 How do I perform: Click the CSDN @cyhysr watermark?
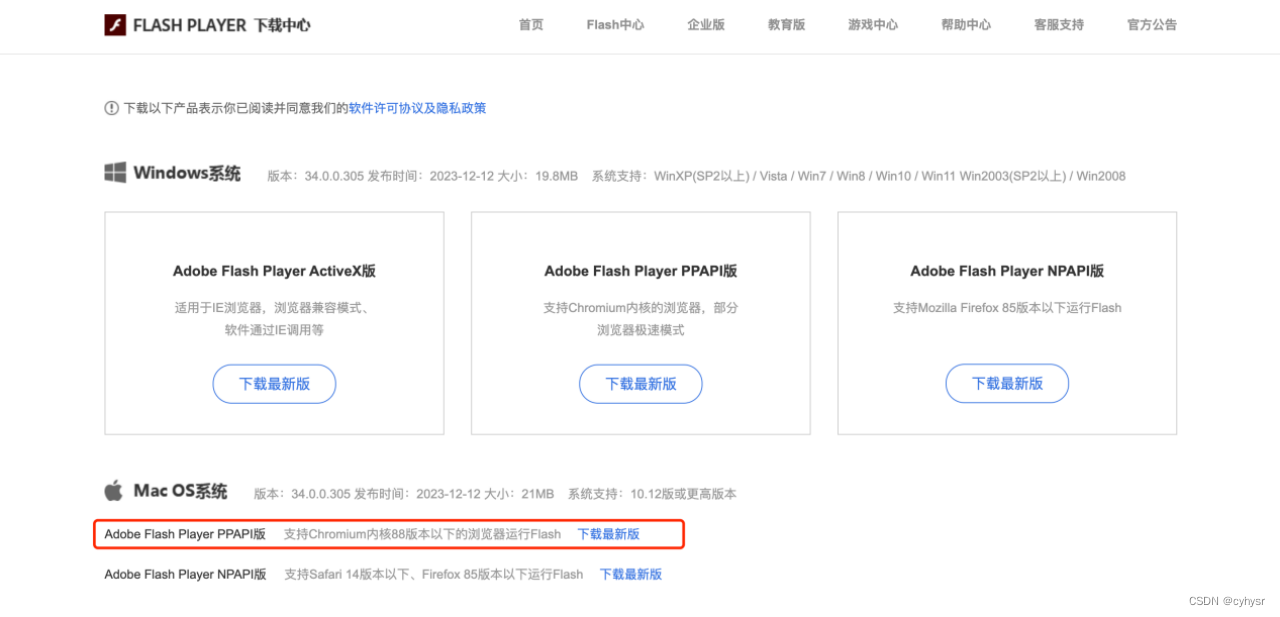click(x=1227, y=600)
